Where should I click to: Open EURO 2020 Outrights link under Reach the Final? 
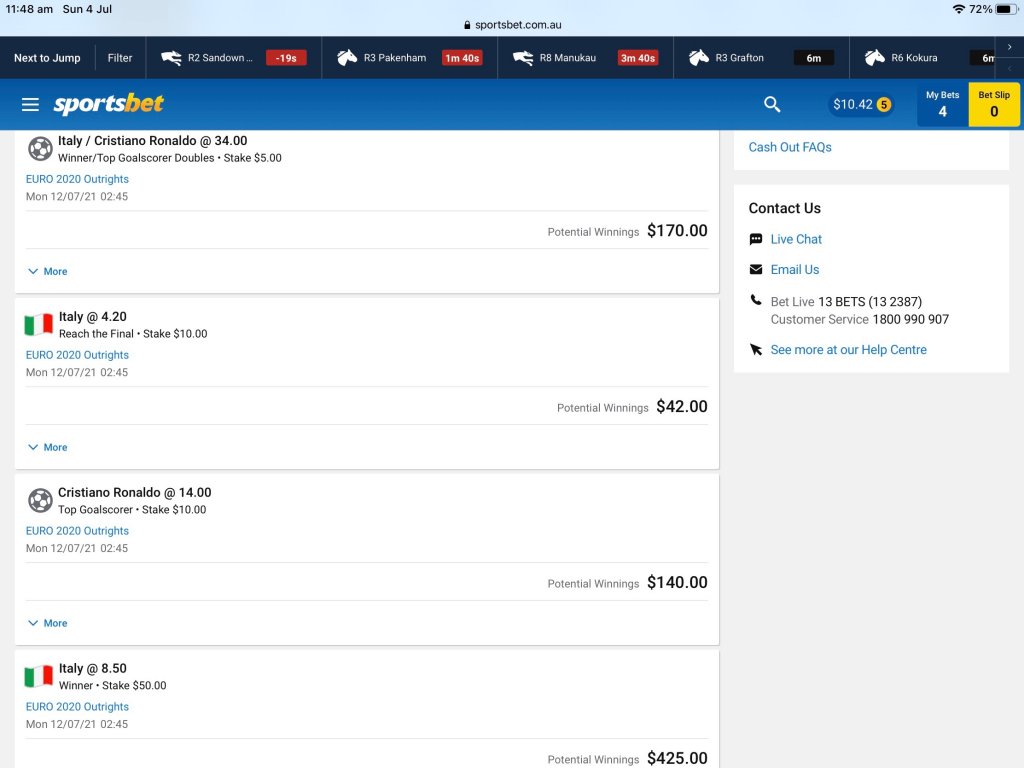(x=77, y=355)
